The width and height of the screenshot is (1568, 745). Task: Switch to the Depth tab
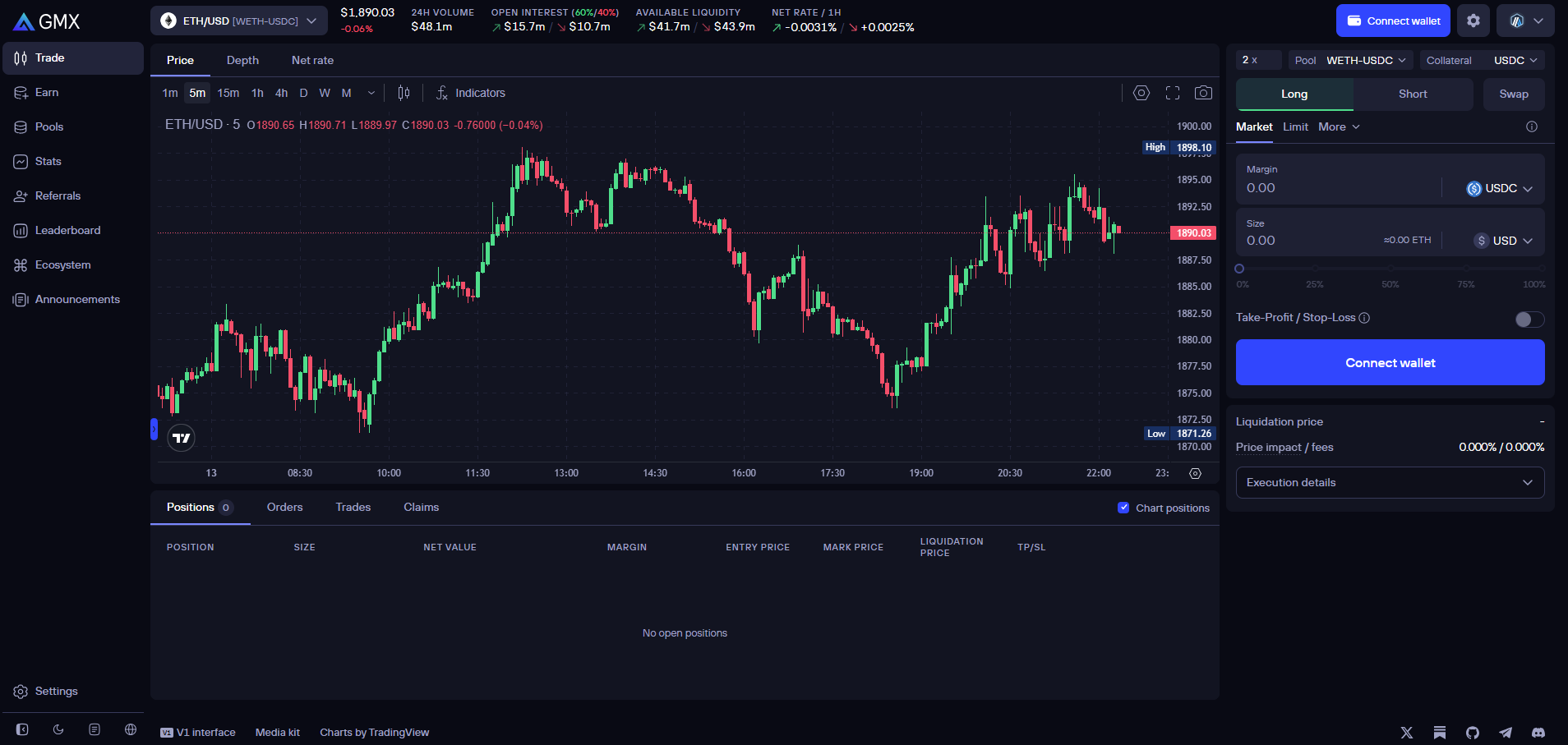pos(242,60)
